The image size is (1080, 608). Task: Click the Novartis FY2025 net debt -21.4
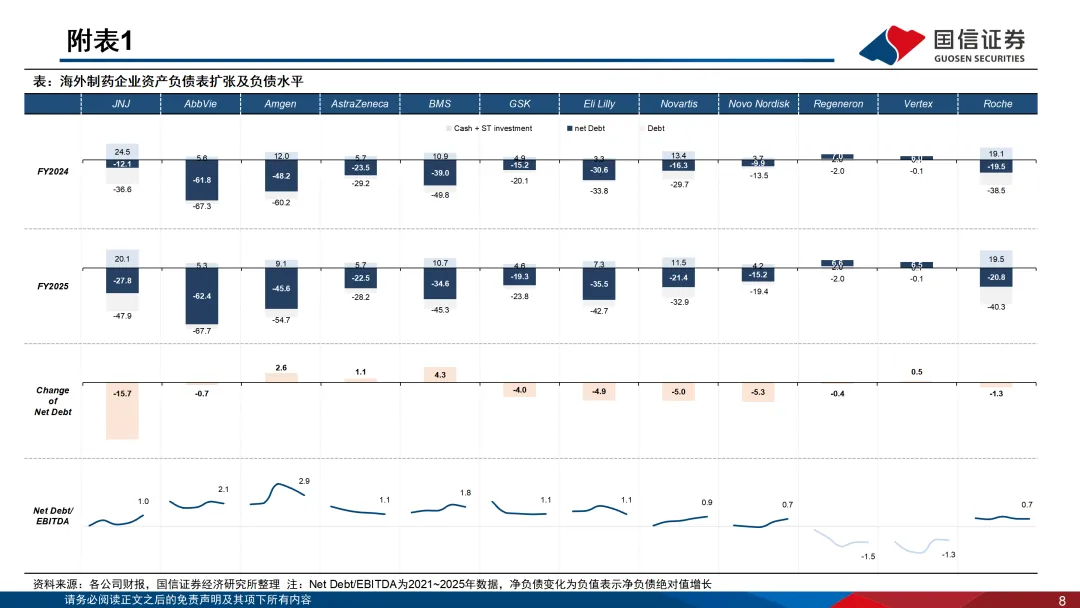pos(679,278)
